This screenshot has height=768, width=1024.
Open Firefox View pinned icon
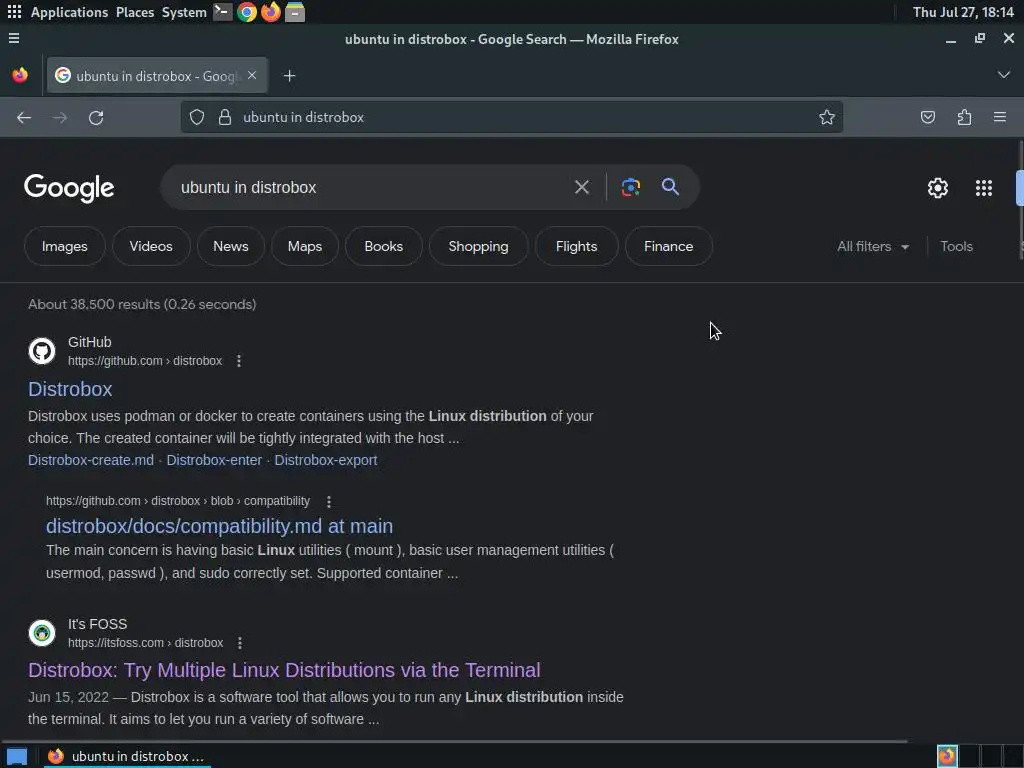click(20, 76)
